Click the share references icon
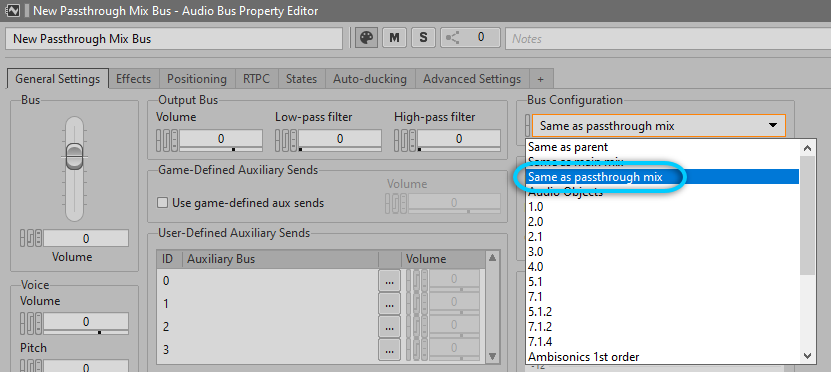Image resolution: width=831 pixels, height=372 pixels. tap(452, 38)
